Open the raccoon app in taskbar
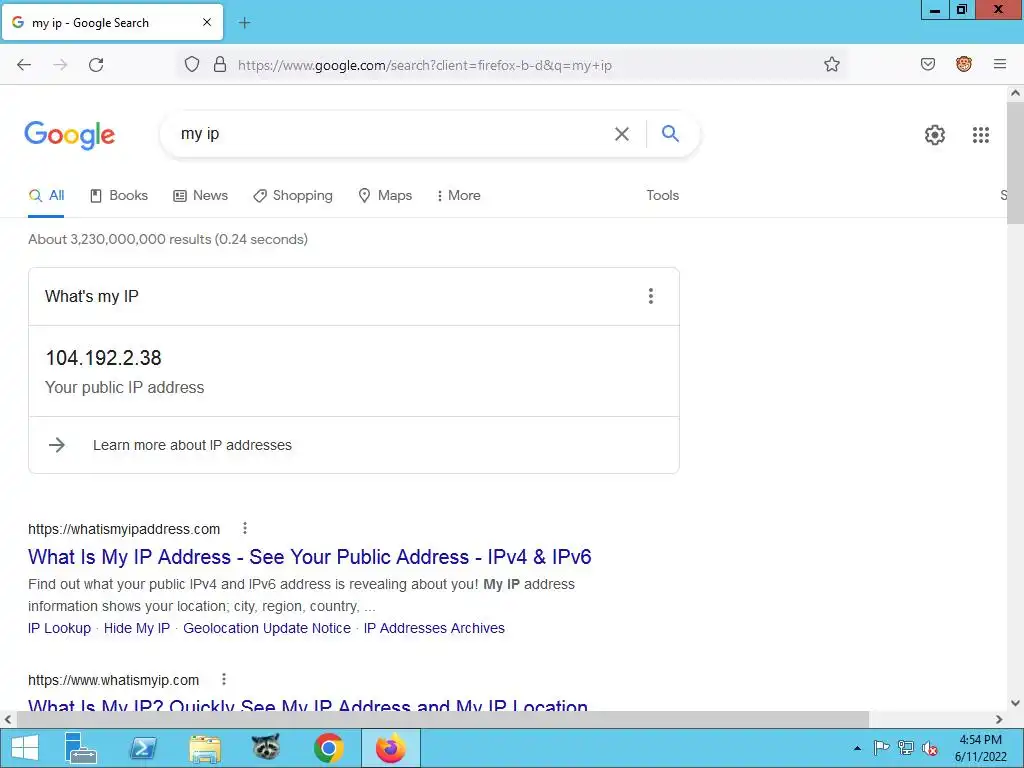The height and width of the screenshot is (768, 1024). [x=266, y=747]
